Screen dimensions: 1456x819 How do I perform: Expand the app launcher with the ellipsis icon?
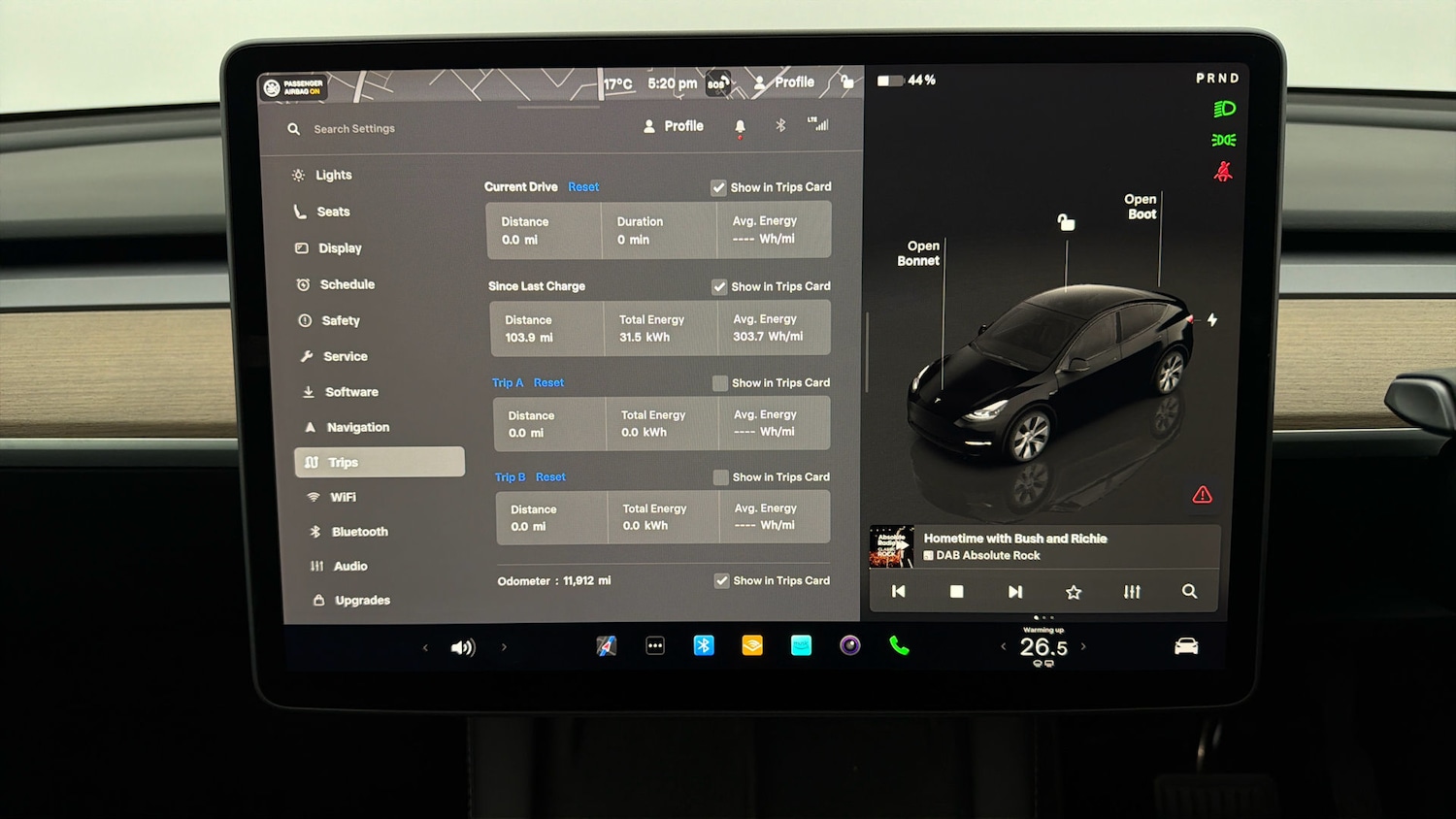click(655, 645)
